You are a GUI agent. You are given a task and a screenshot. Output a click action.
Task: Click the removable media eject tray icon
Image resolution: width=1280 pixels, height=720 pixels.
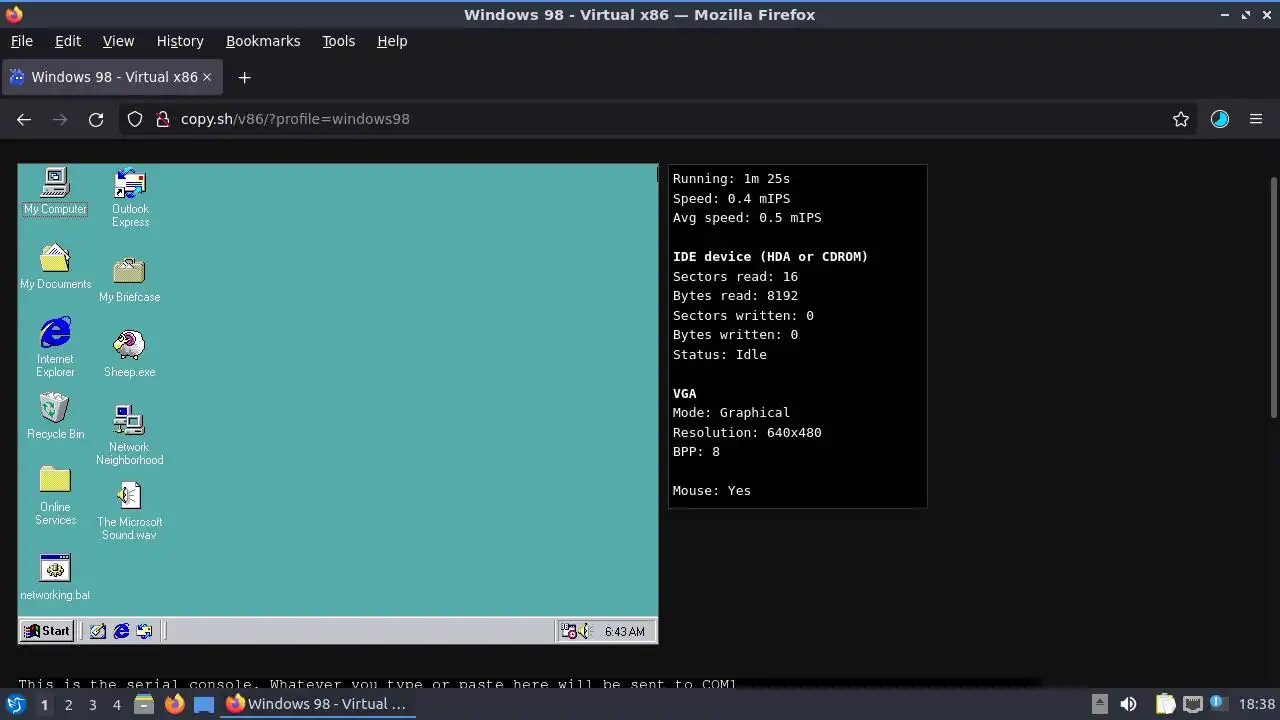1099,704
